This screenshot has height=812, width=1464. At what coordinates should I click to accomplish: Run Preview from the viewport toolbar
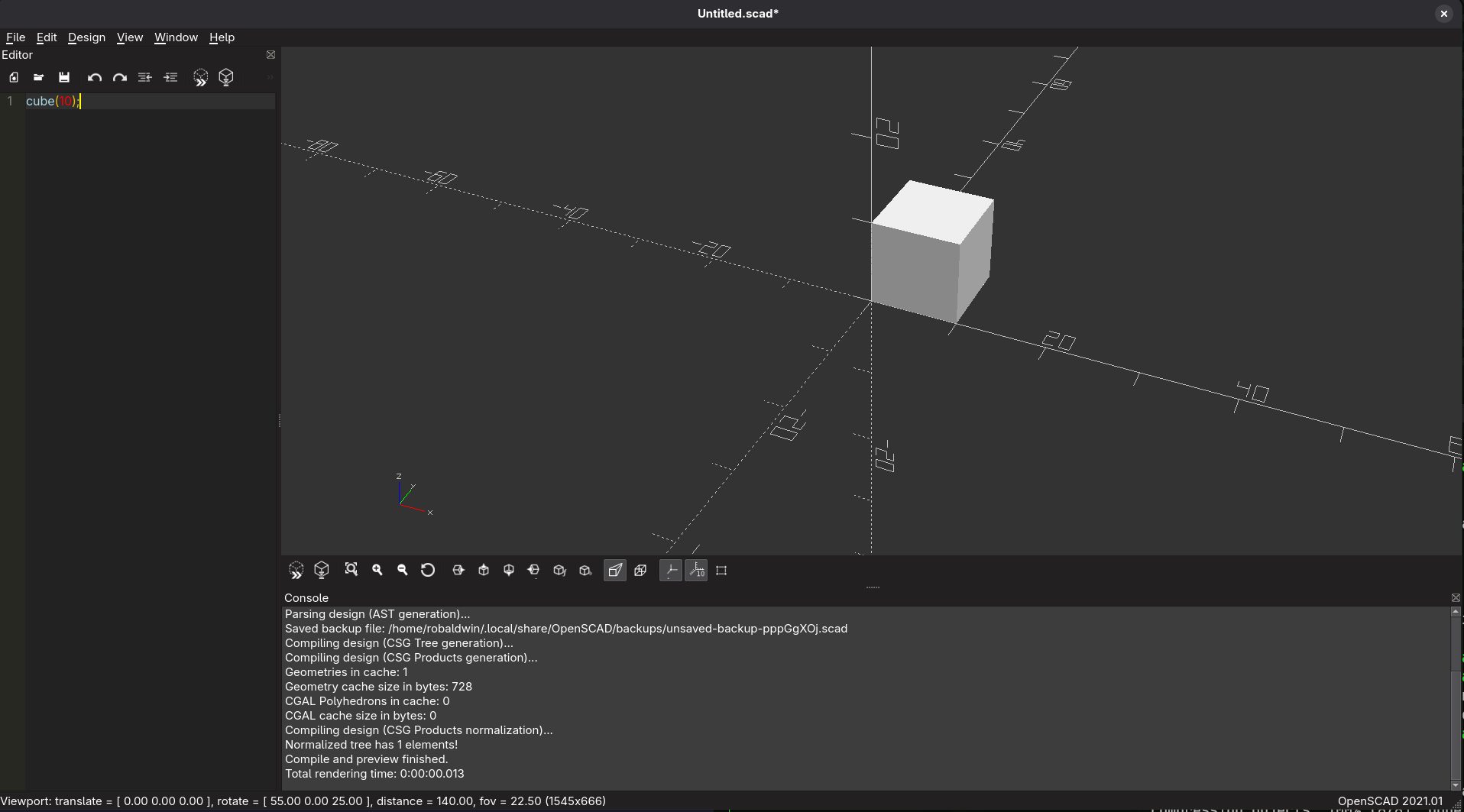point(296,570)
